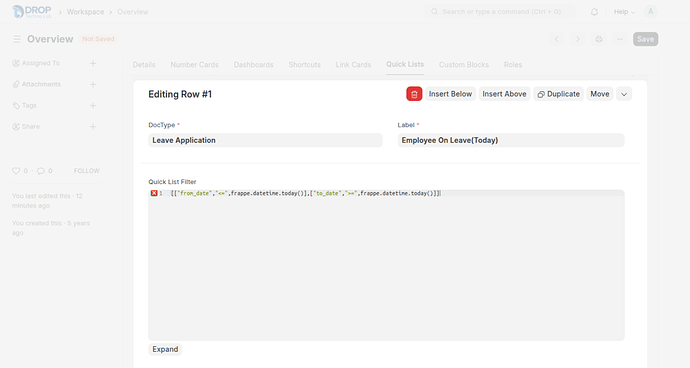
Task: Collapse row editor with chevron button
Action: [x=624, y=94]
